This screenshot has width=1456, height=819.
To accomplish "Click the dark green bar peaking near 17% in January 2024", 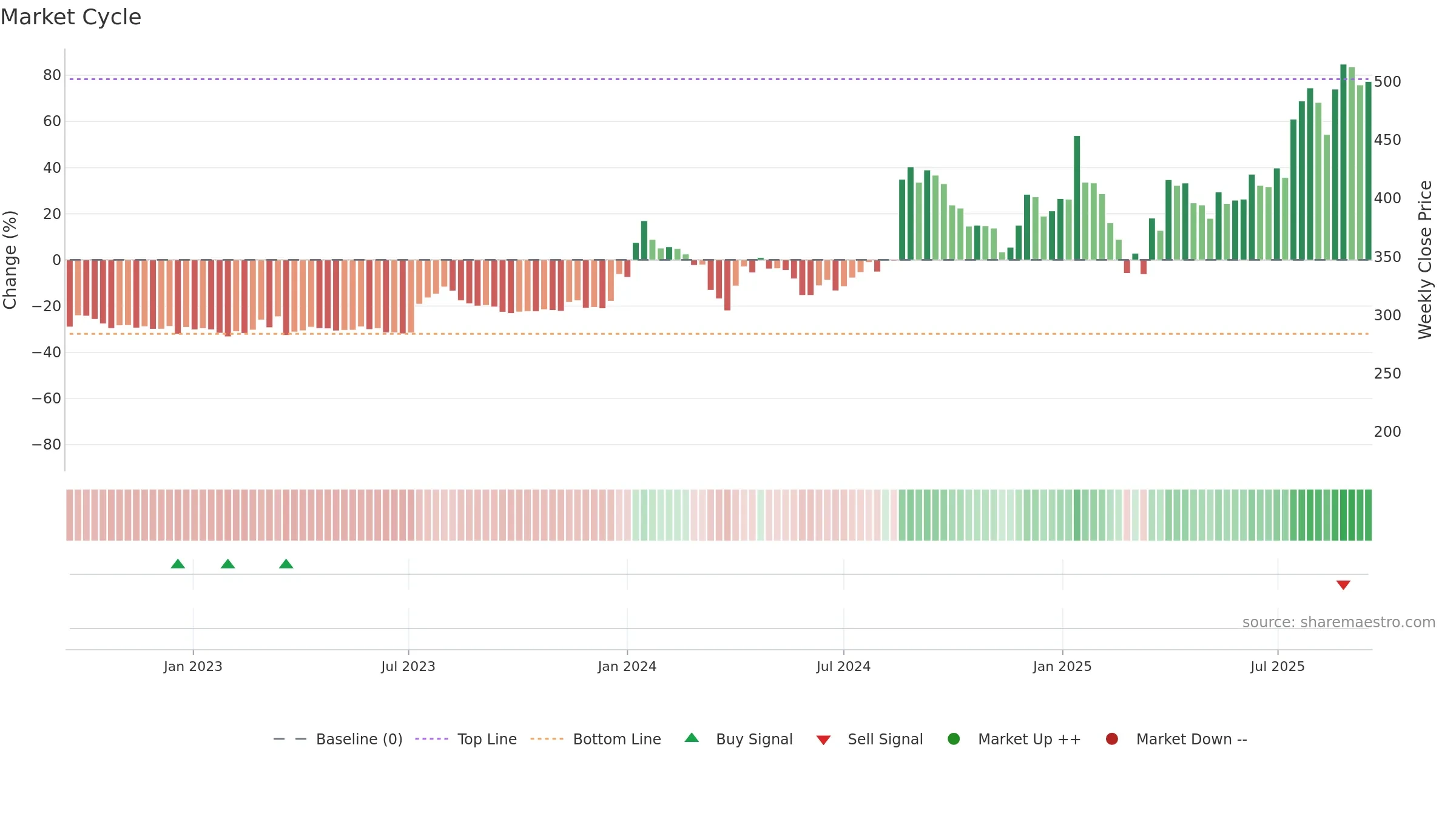I will pos(644,240).
